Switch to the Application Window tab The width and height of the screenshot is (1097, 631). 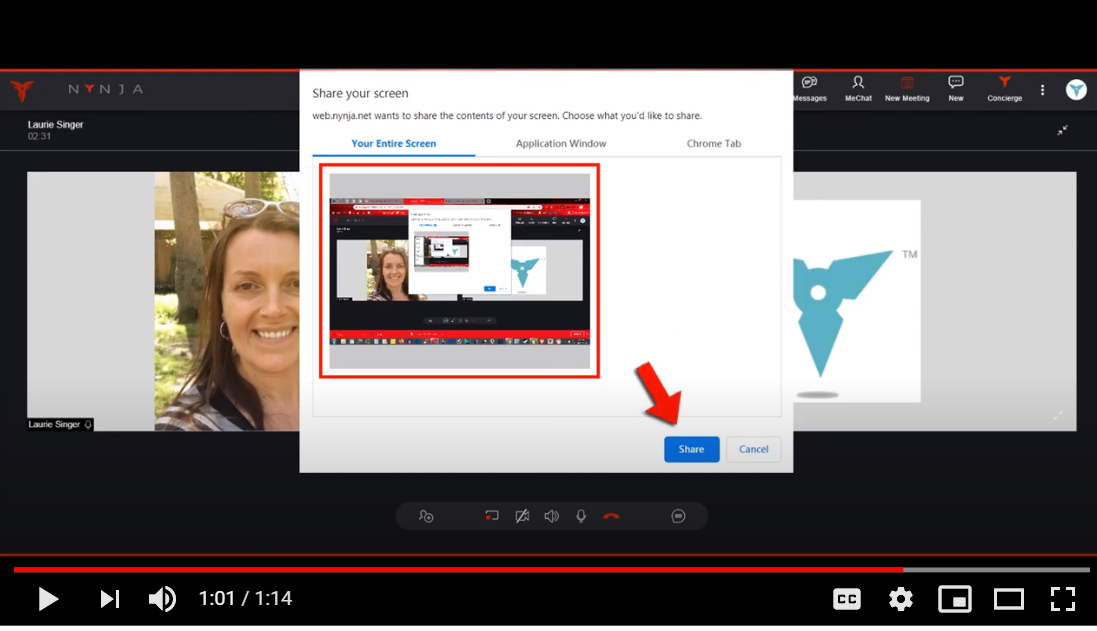(x=560, y=143)
